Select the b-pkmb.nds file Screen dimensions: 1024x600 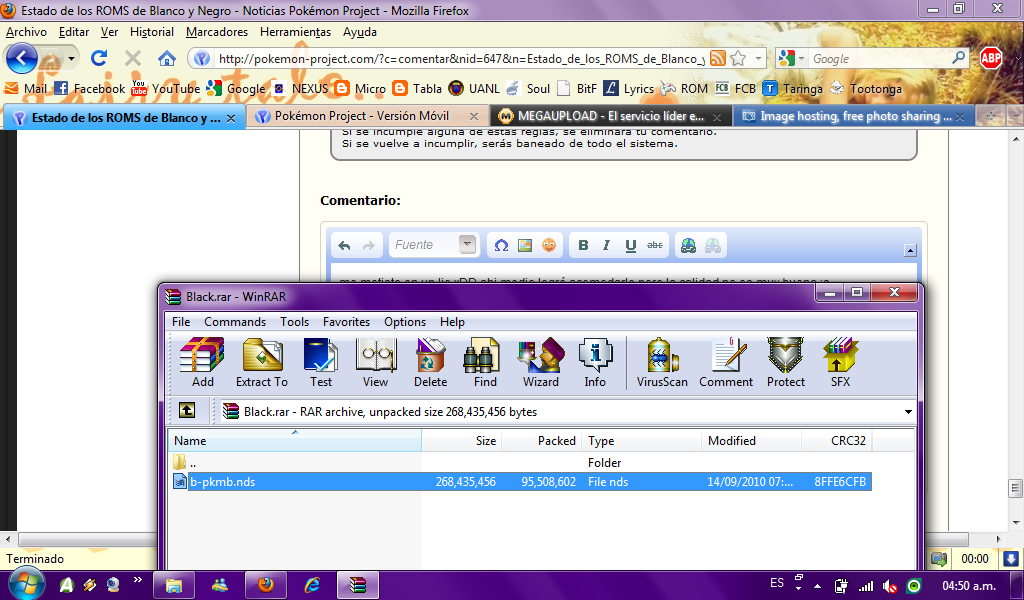pos(223,482)
